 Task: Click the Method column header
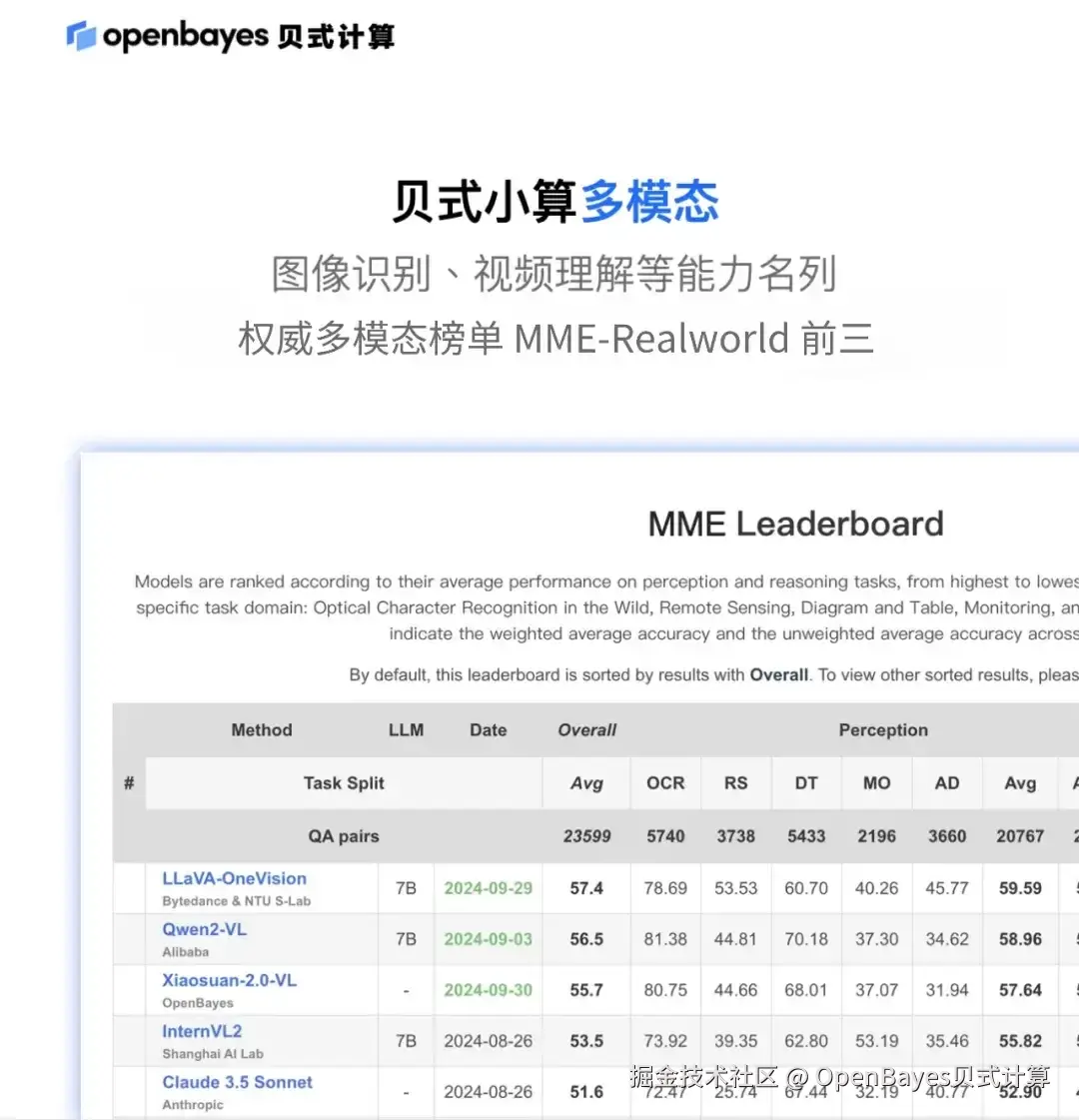point(262,730)
